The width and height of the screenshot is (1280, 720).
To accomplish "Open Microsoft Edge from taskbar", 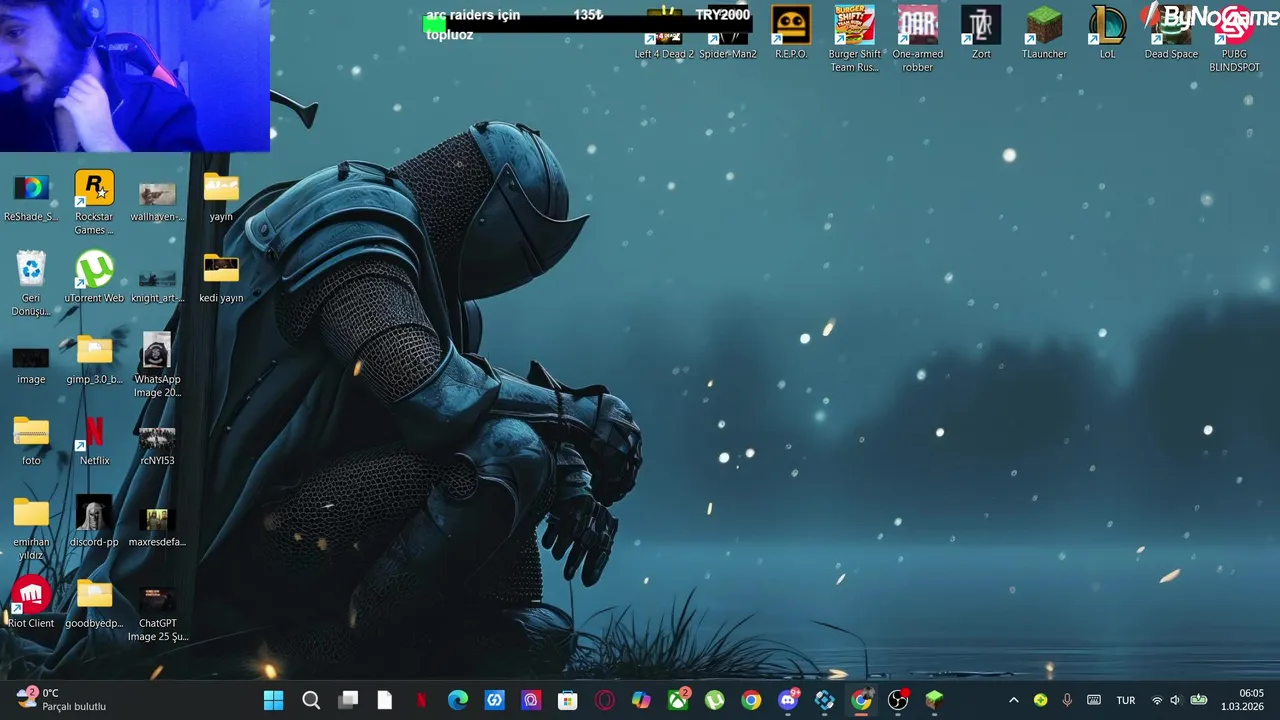I will [458, 700].
